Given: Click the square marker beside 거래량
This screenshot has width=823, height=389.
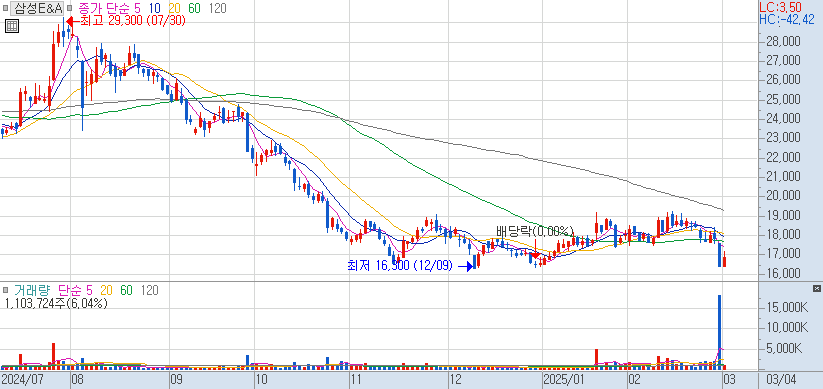Looking at the screenshot, I should [5, 290].
